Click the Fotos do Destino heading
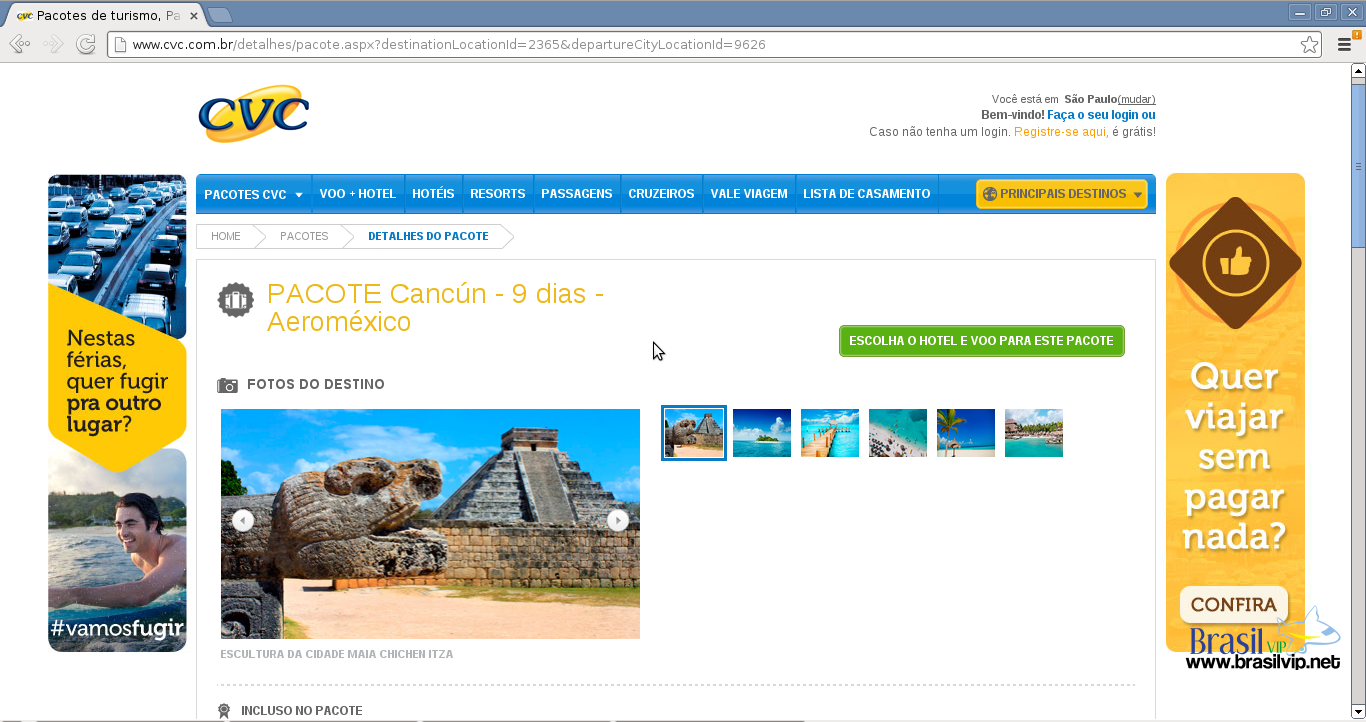Viewport: 1366px width, 722px height. [x=316, y=385]
